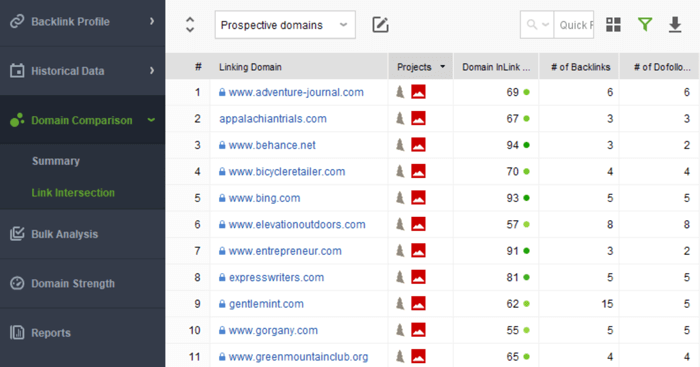Click the Domain Strength gauge icon
Screen dimensions: 700x367
[x=17, y=284]
